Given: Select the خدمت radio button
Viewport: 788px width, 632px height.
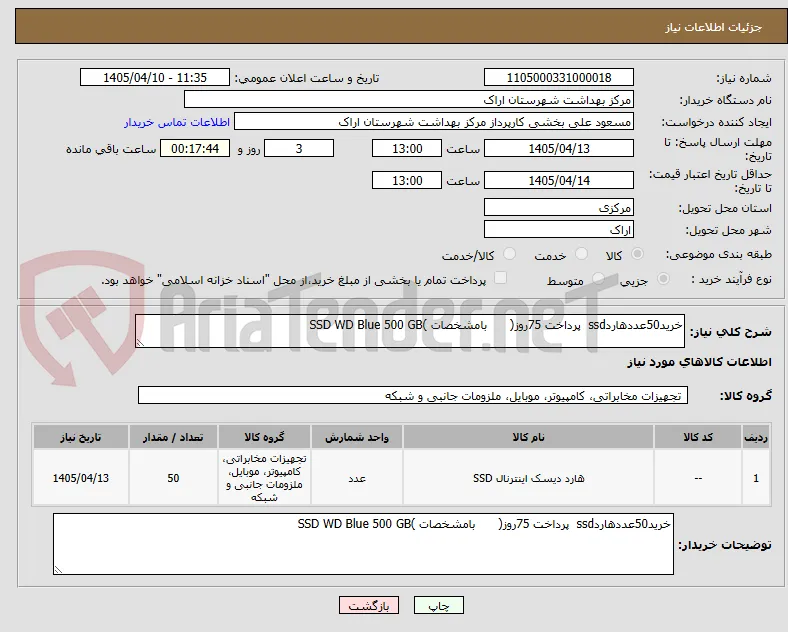Looking at the screenshot, I should [581, 254].
